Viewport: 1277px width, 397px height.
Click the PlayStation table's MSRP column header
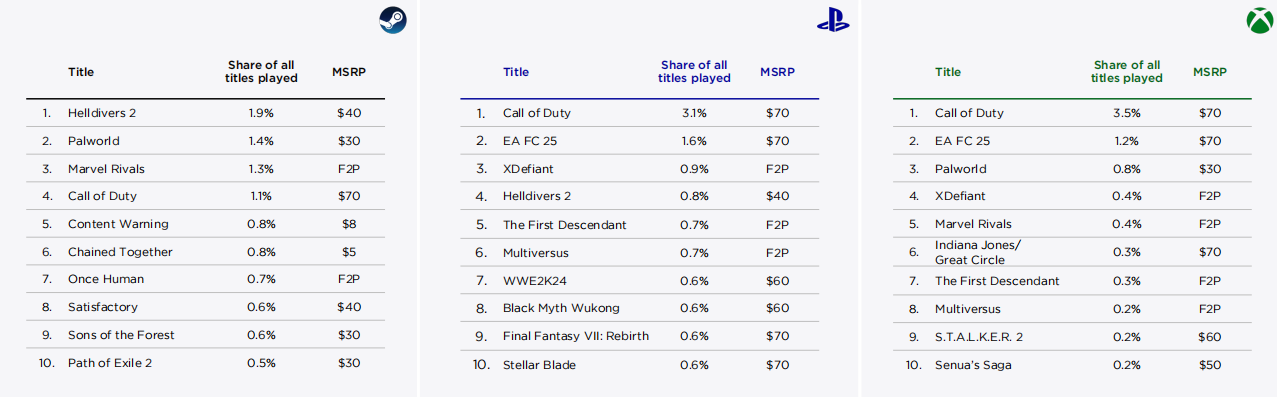tap(777, 72)
